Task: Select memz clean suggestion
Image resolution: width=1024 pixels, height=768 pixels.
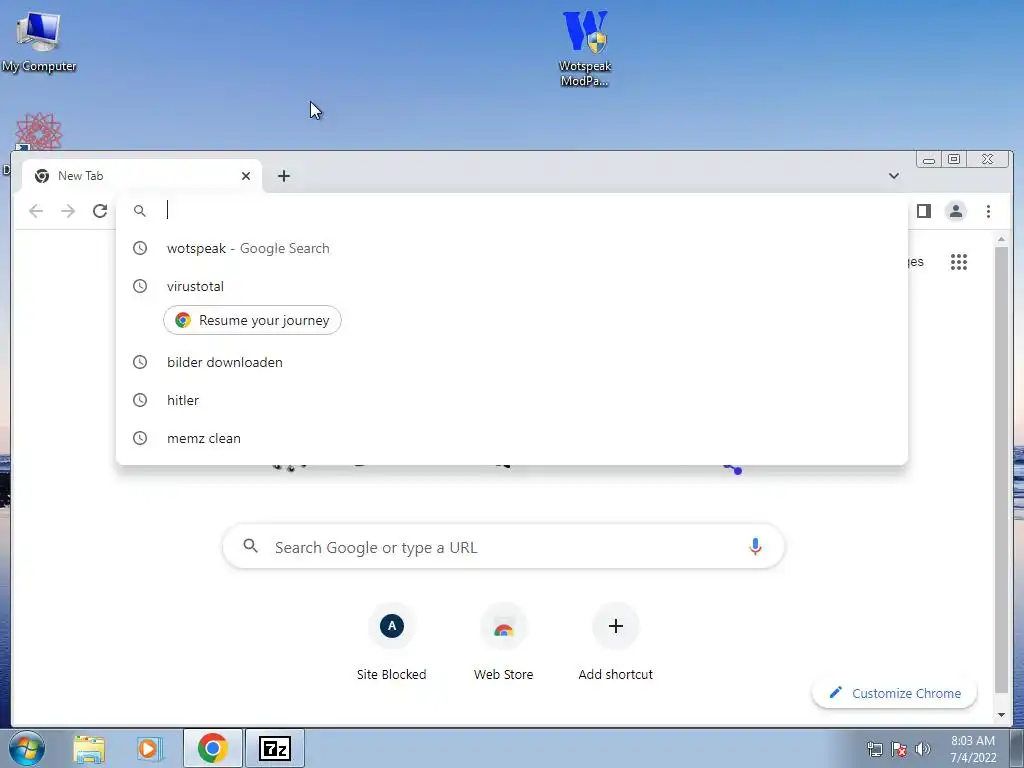Action: point(511,438)
